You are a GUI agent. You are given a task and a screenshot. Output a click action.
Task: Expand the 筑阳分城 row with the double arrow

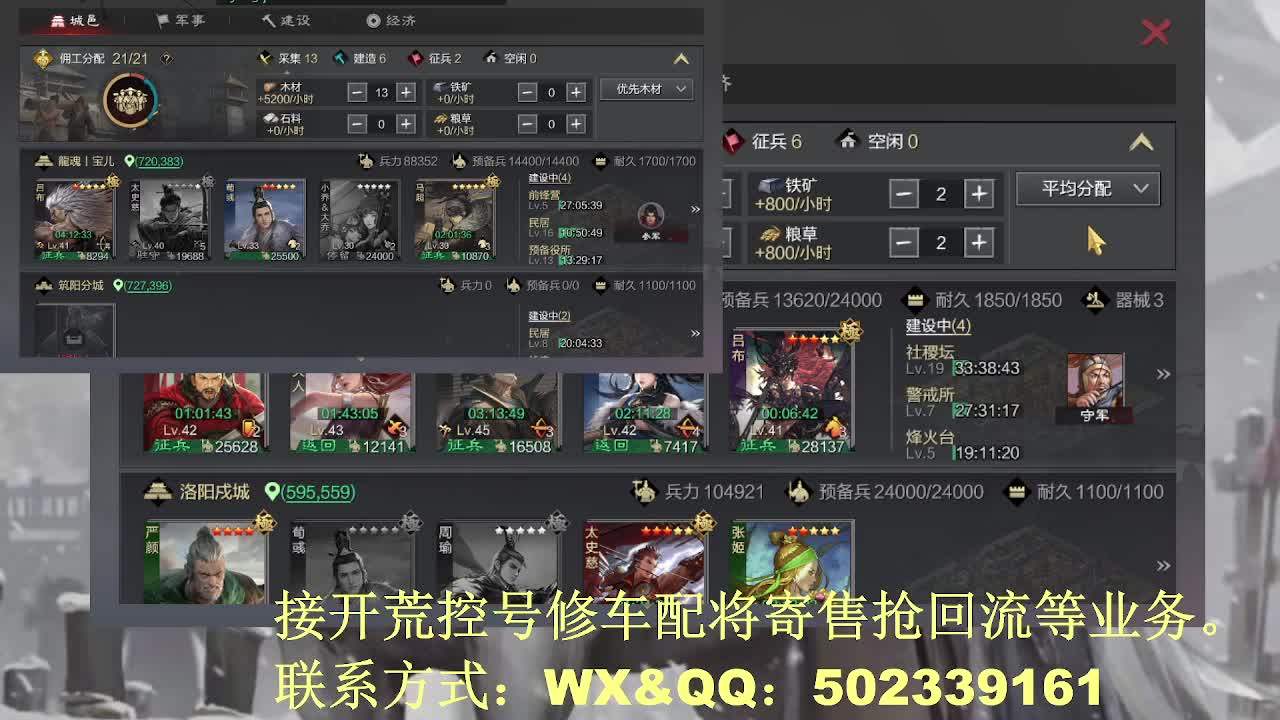coord(695,333)
